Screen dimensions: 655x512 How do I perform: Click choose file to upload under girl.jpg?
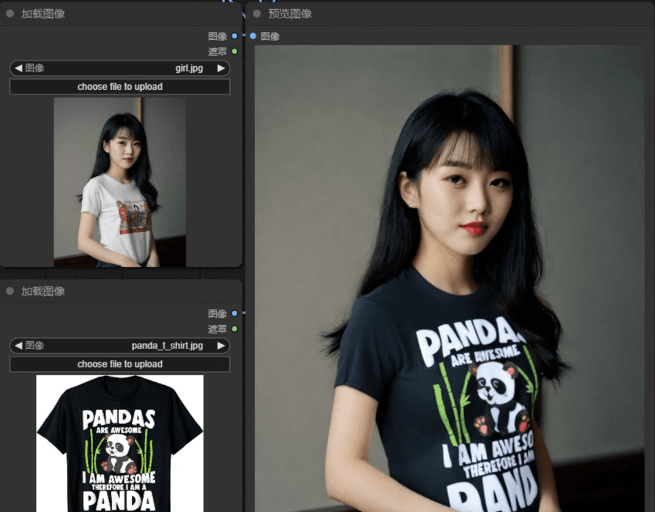pyautogui.click(x=119, y=87)
